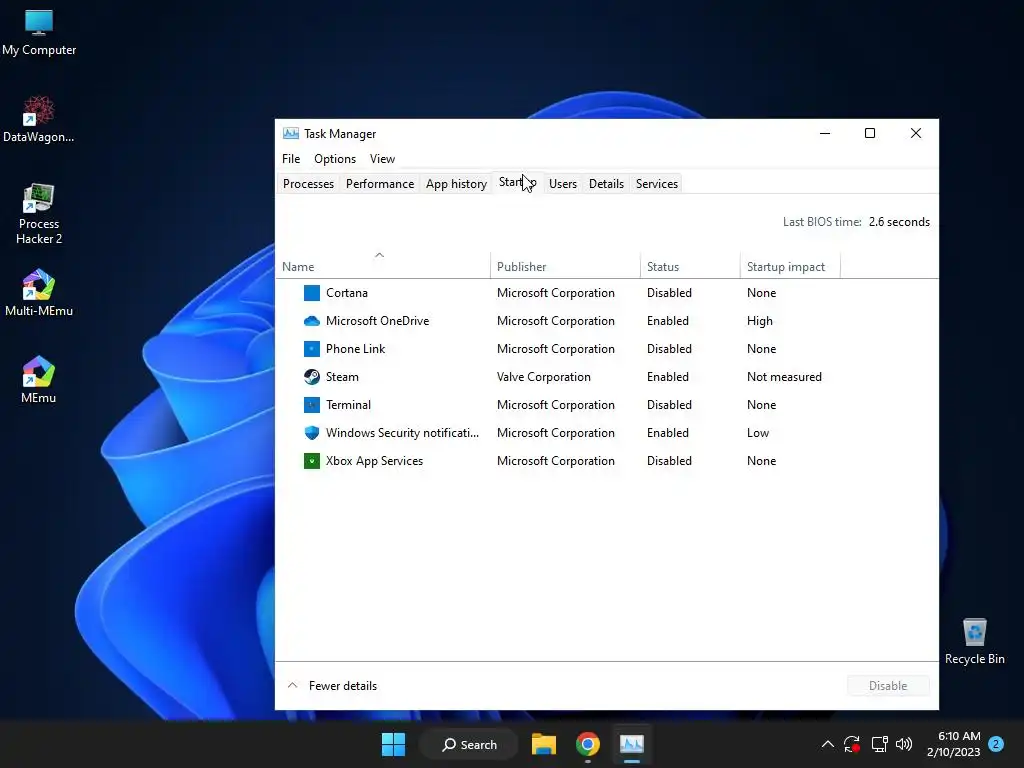
Task: Switch to the Performance tab
Action: (379, 184)
